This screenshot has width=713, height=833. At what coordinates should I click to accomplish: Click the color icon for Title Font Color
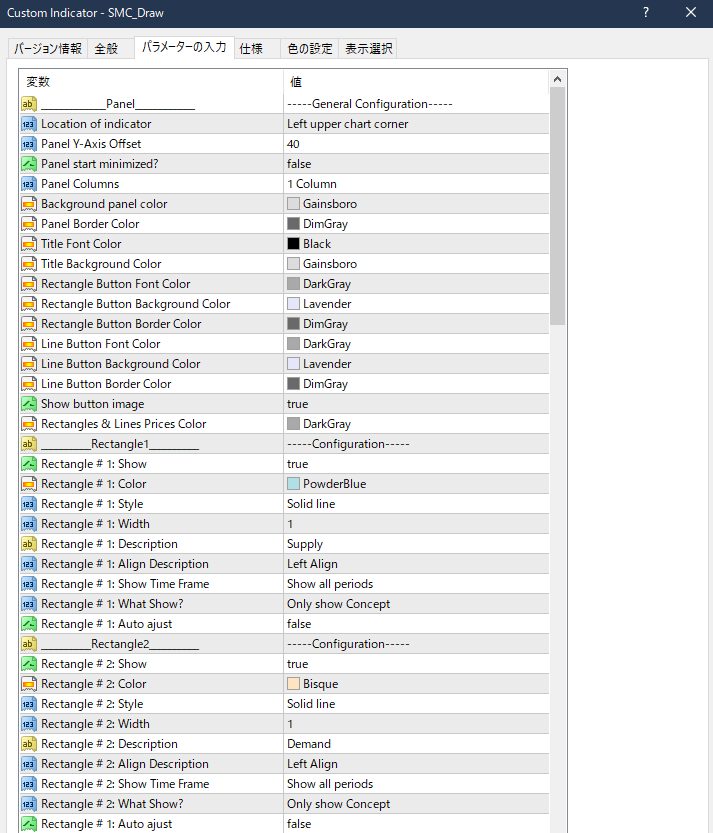(x=29, y=244)
